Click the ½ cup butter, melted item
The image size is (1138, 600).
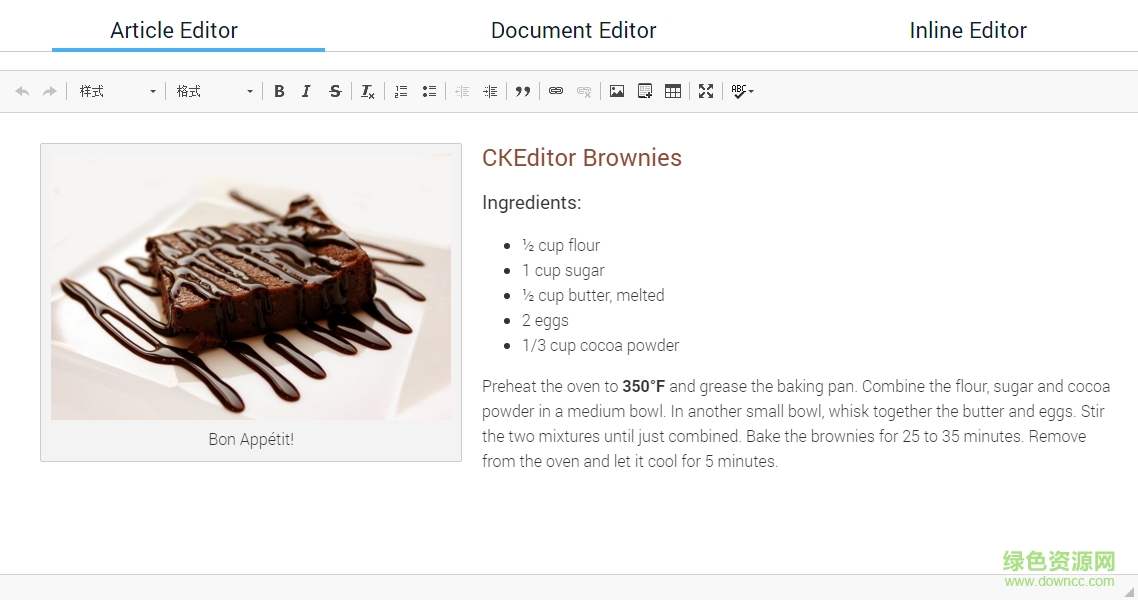click(593, 295)
